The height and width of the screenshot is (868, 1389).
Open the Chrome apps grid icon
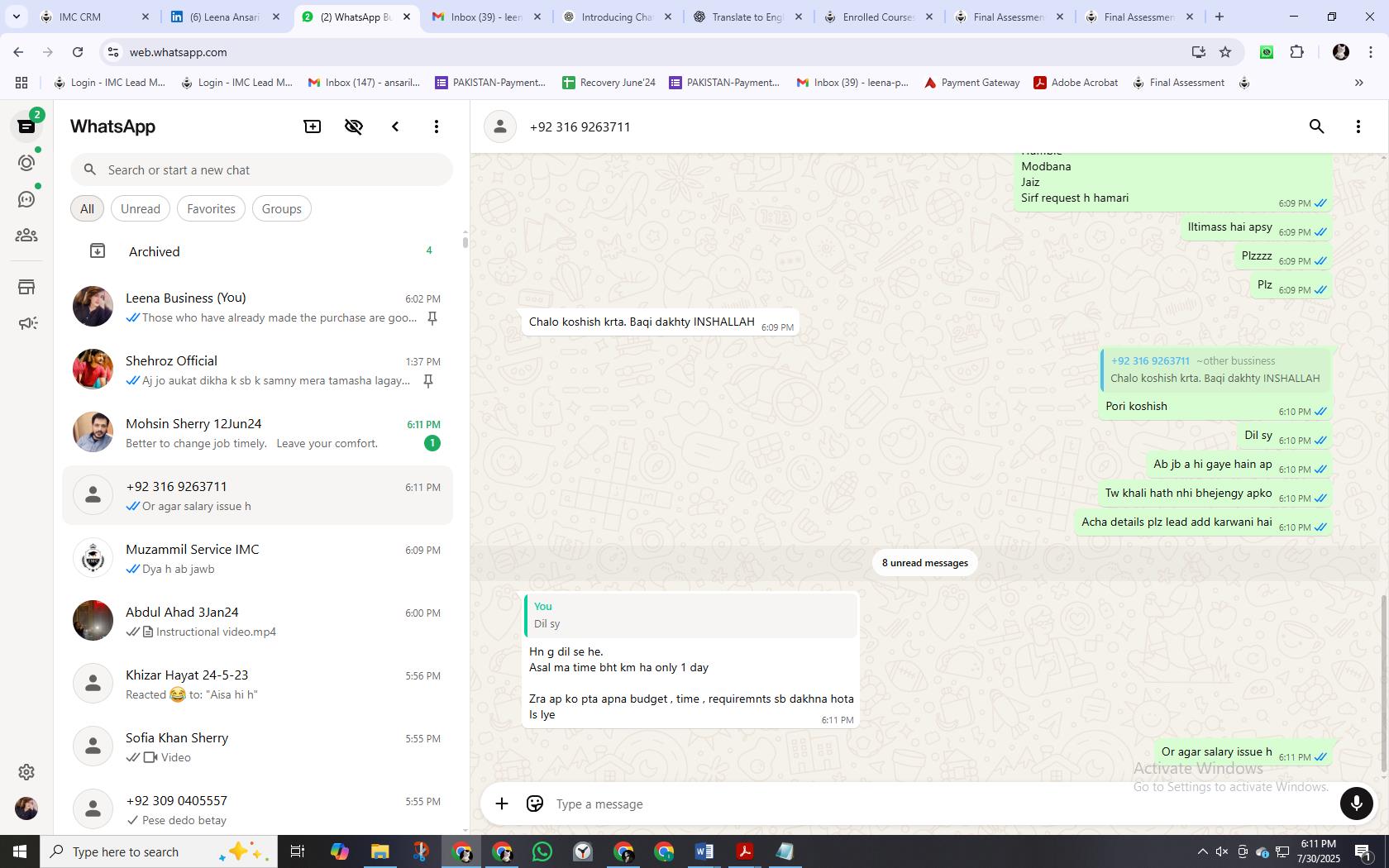21,83
